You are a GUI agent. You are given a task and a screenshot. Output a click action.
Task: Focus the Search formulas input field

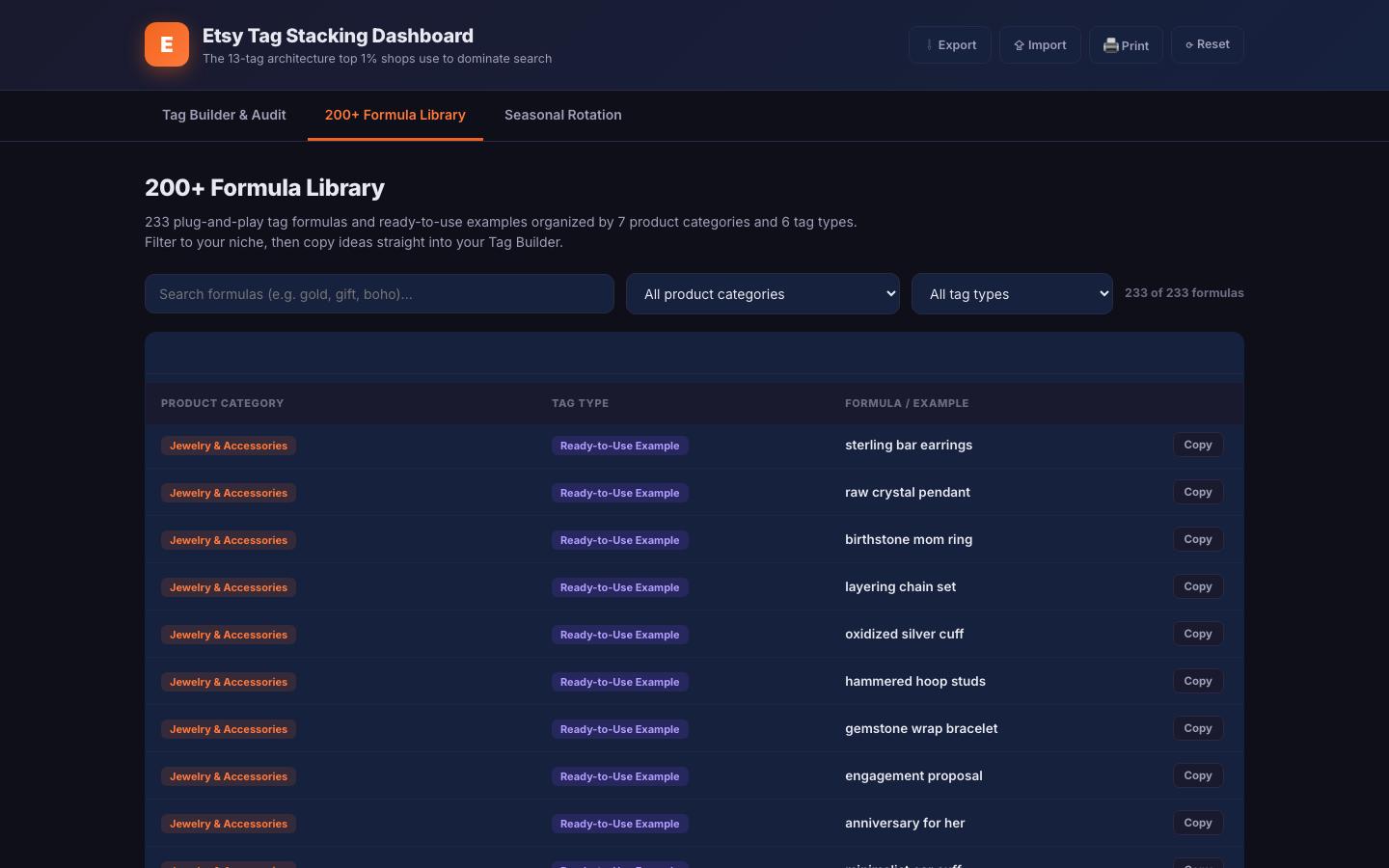(379, 294)
